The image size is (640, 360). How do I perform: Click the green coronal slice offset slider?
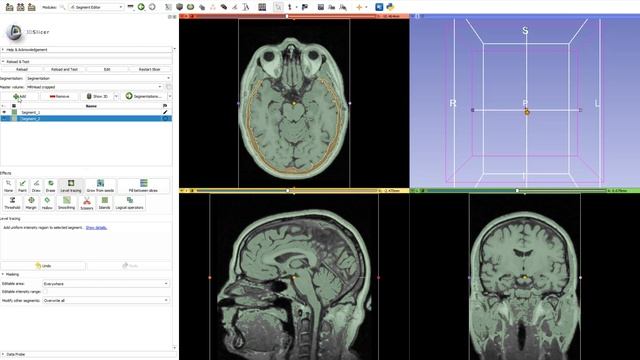[517, 191]
